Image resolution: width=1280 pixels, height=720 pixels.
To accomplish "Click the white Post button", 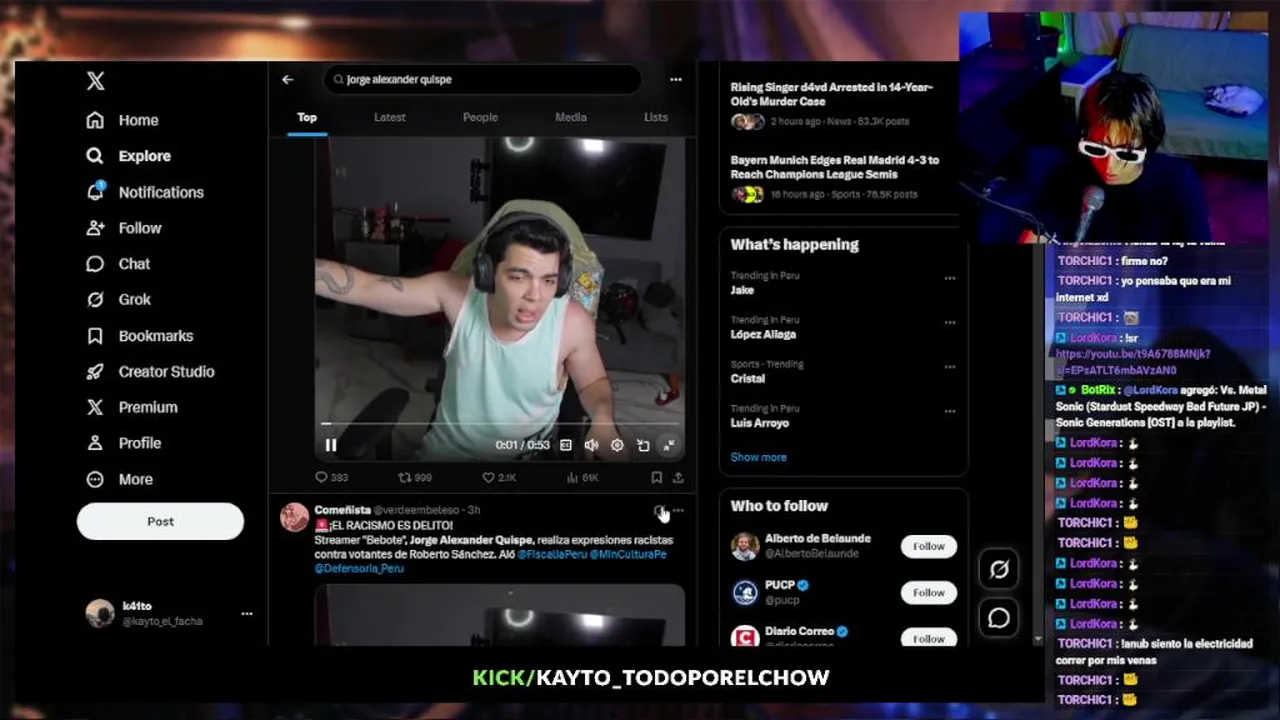I will (x=160, y=521).
